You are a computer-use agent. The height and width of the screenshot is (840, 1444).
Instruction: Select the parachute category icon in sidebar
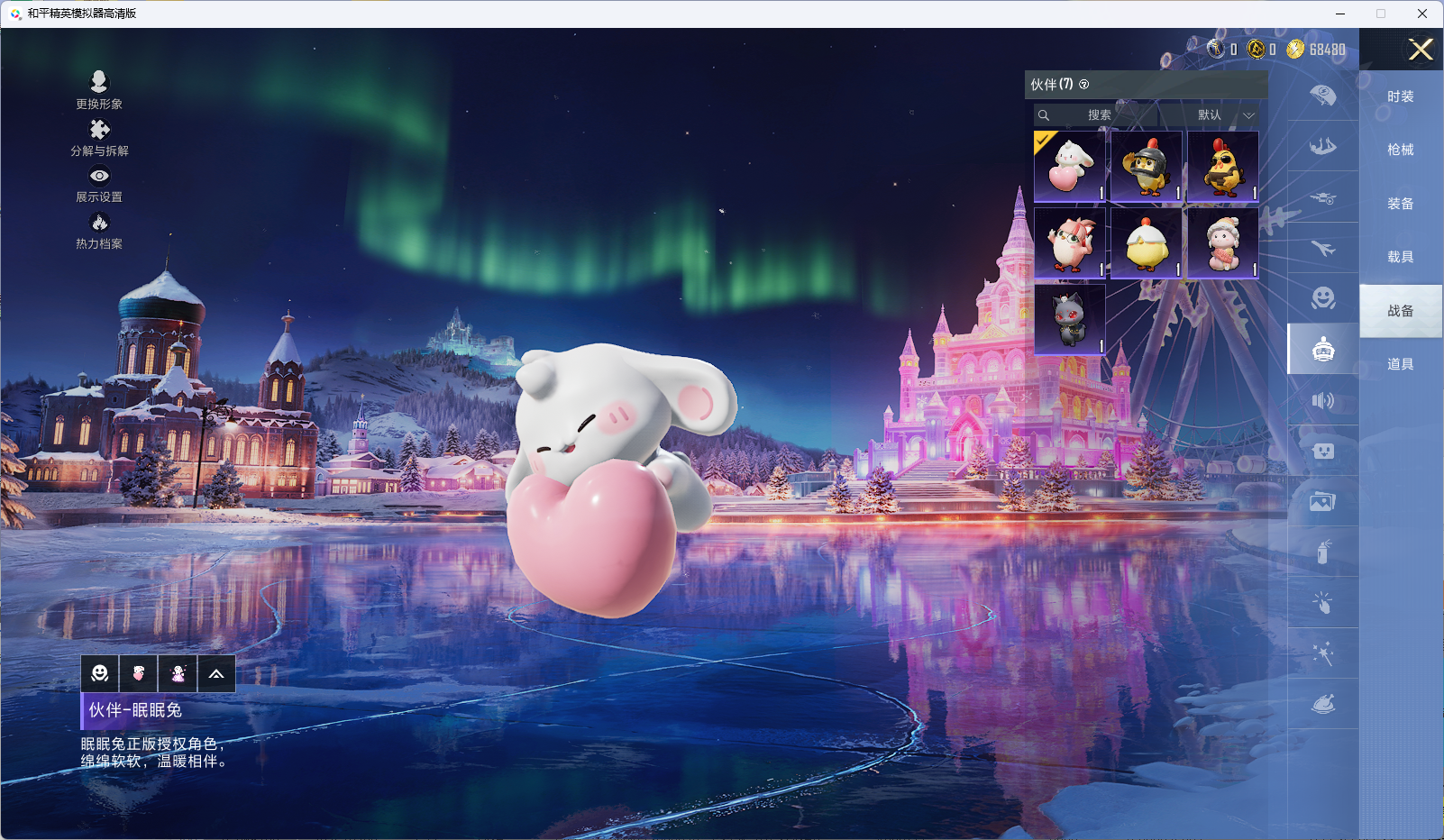(x=1322, y=96)
